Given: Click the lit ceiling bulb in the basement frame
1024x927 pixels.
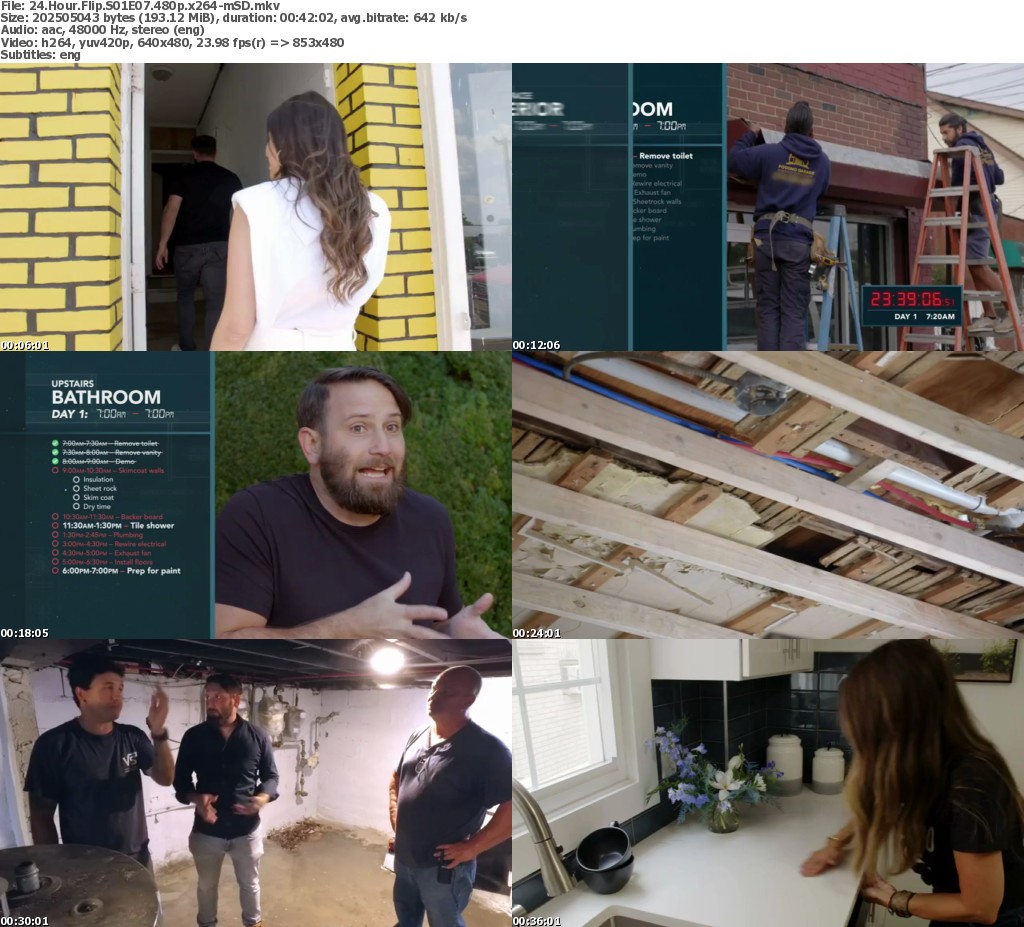Looking at the screenshot, I should coord(387,659).
